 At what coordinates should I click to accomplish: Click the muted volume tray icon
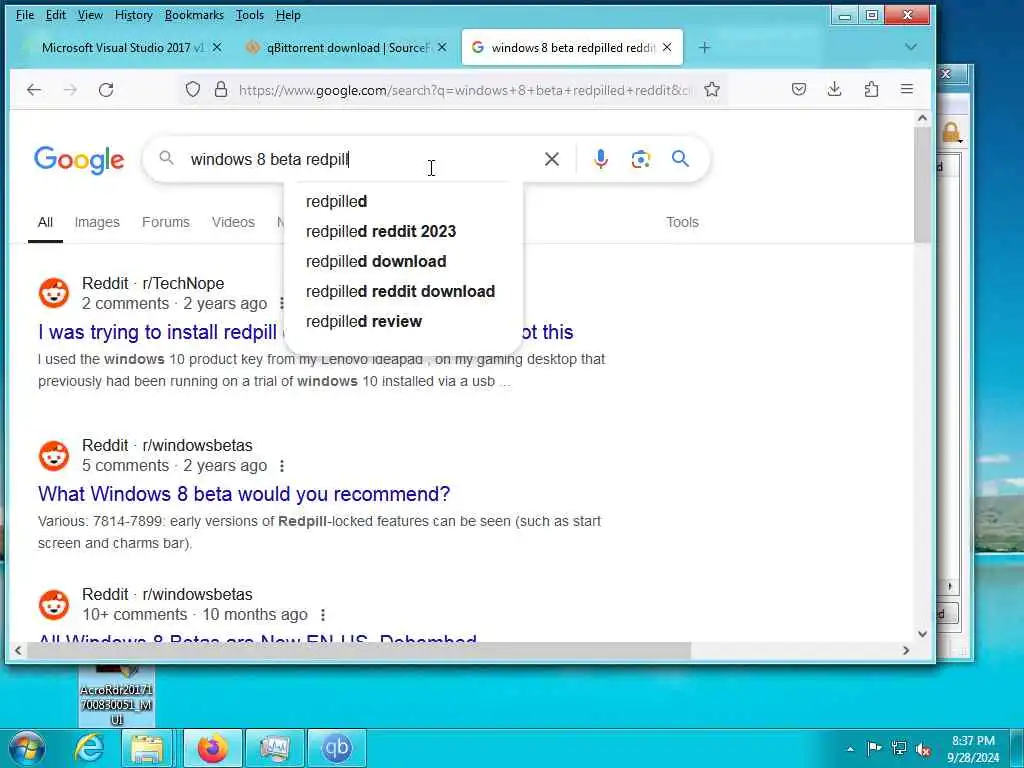pyautogui.click(x=923, y=749)
